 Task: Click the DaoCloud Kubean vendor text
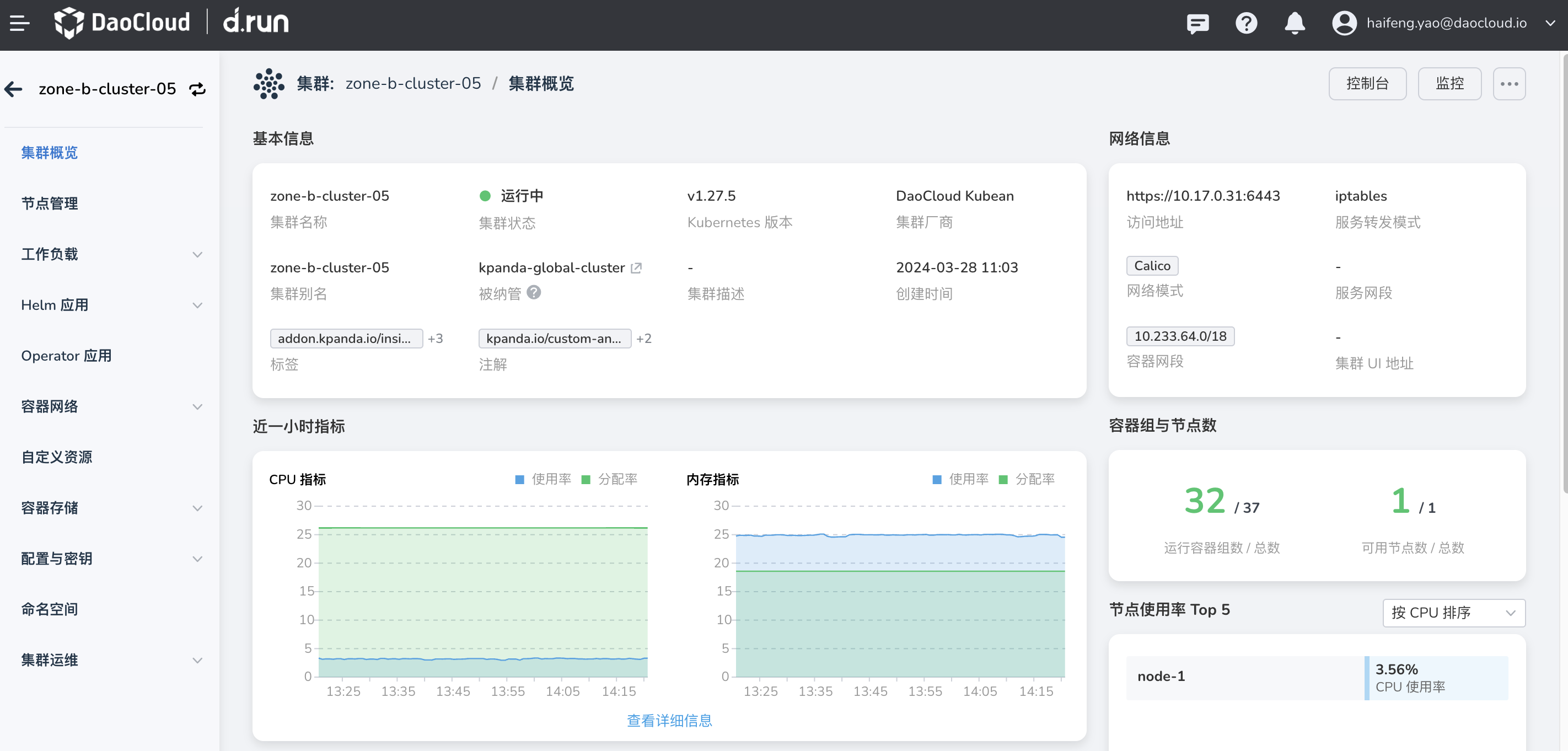[955, 196]
